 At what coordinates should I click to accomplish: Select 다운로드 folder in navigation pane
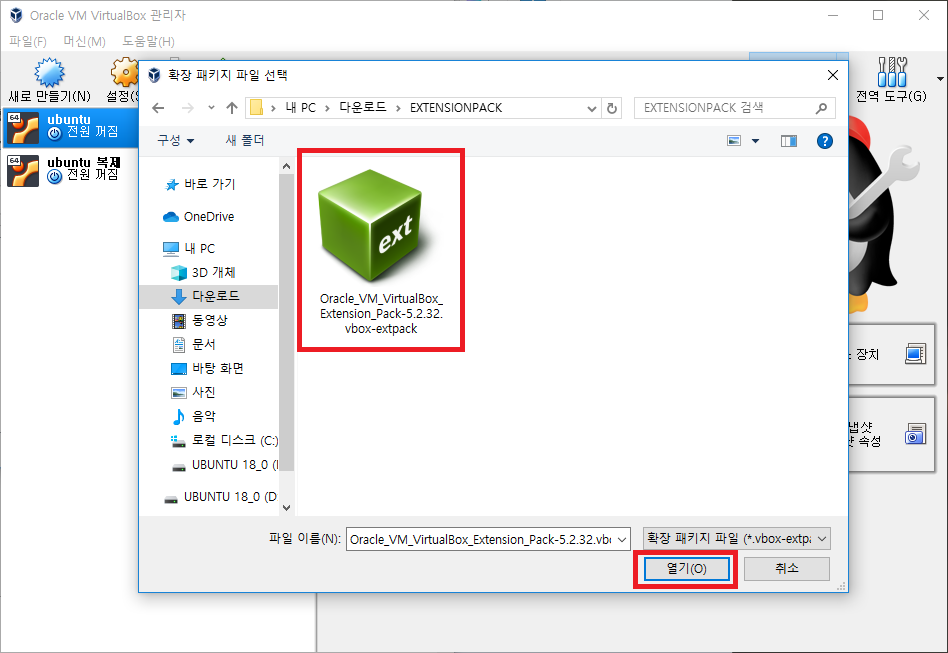click(x=209, y=296)
